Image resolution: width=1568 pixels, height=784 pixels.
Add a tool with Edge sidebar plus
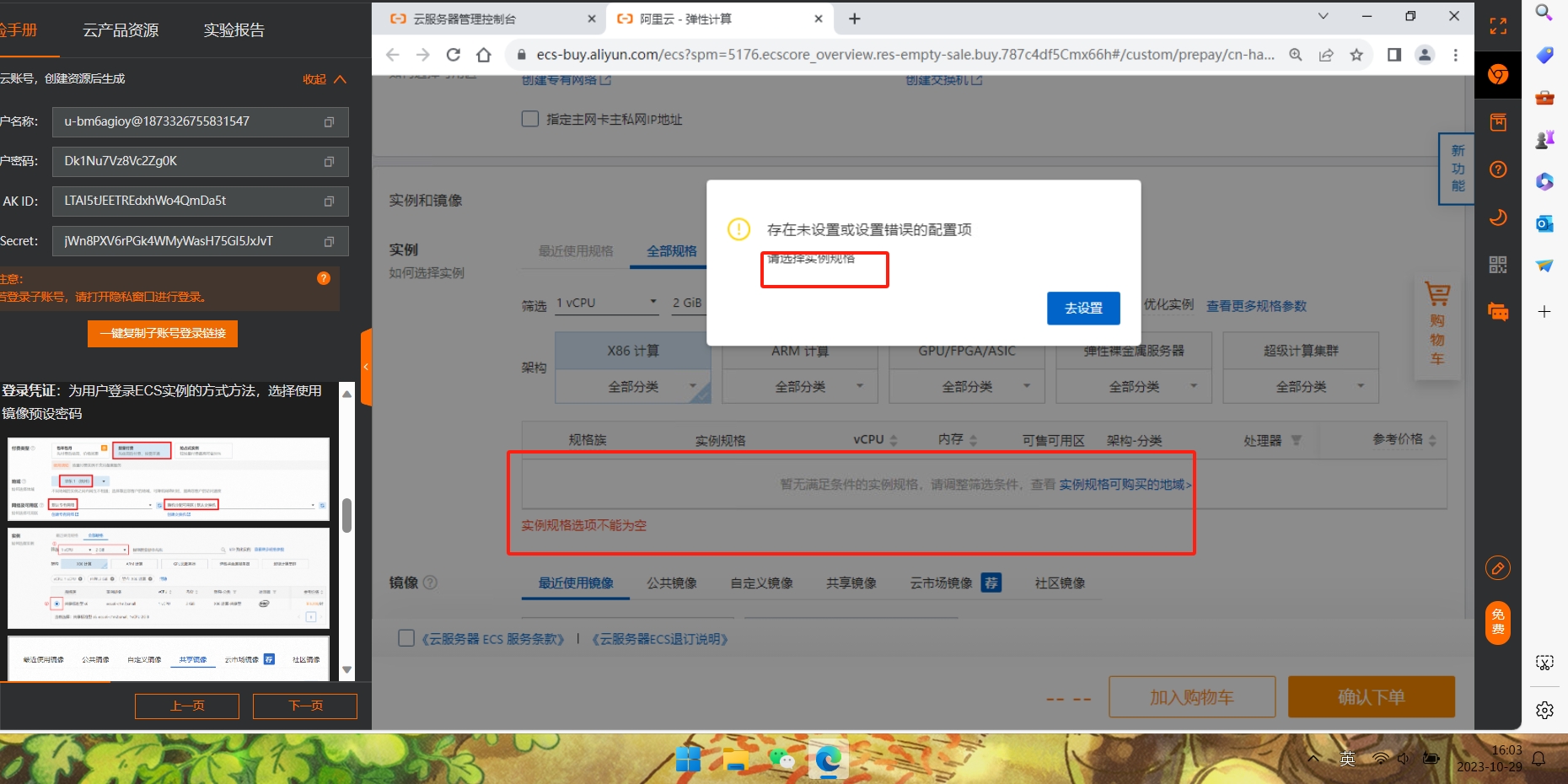[1544, 312]
